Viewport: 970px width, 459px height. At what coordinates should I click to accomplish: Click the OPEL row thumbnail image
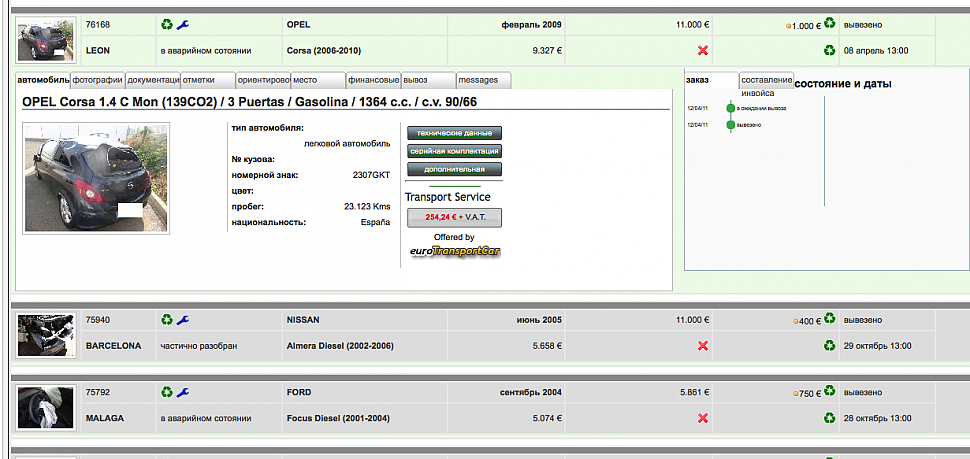tap(46, 40)
